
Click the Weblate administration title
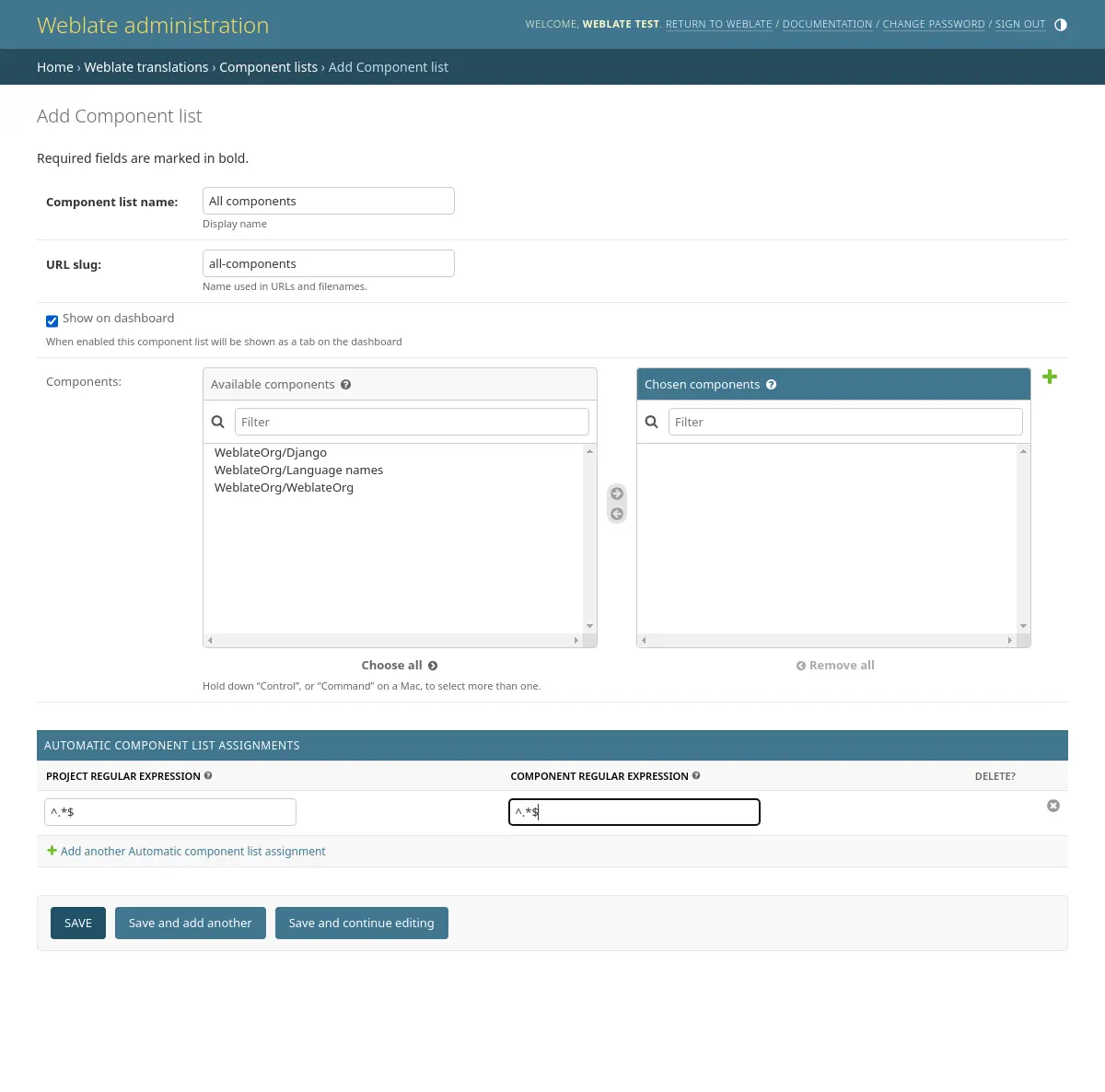[153, 25]
